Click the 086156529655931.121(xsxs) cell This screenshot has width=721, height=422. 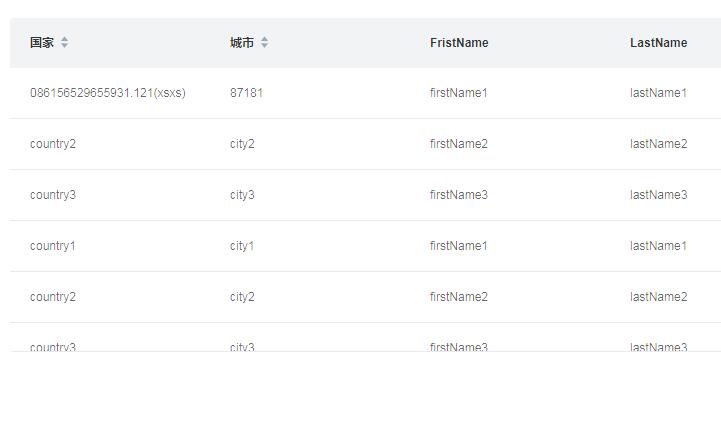pyautogui.click(x=108, y=93)
